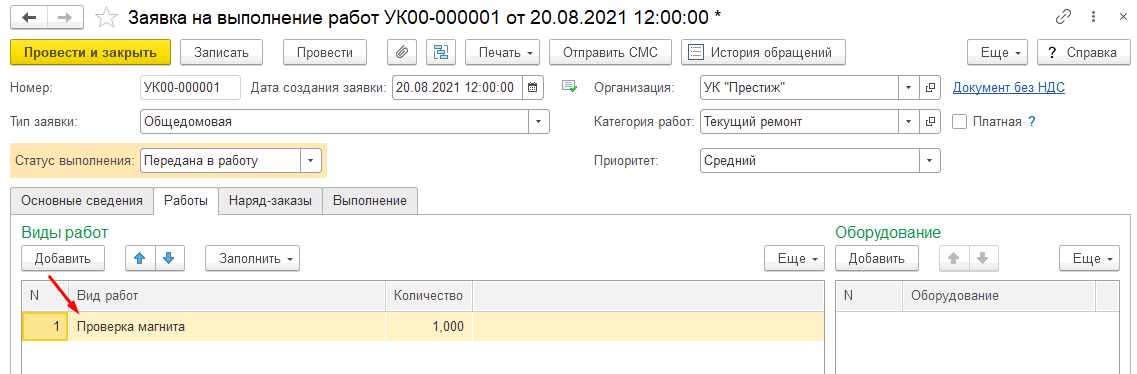
Task: Open calendar picker for creation date
Action: [532, 88]
